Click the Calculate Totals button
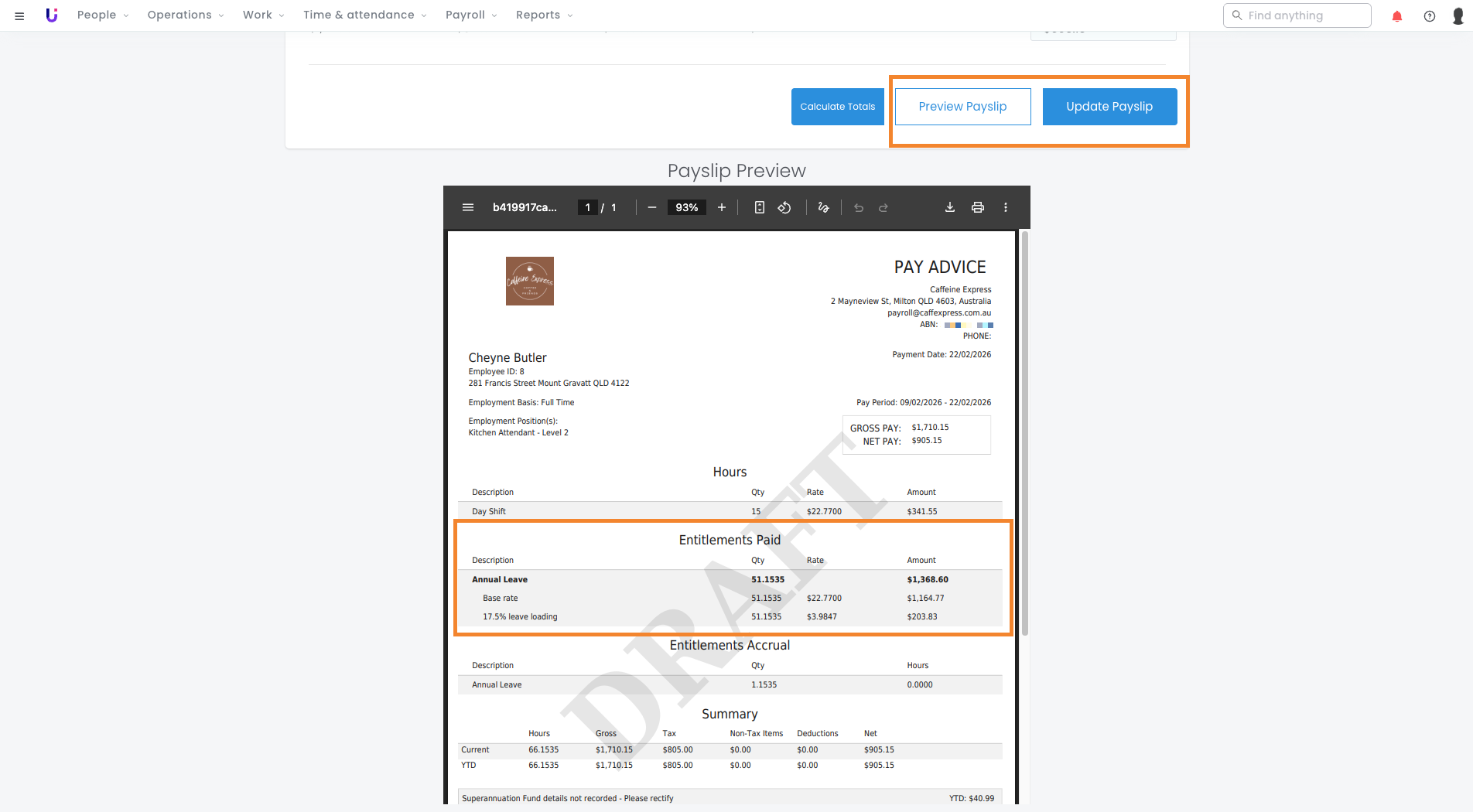This screenshot has width=1473, height=812. click(837, 107)
